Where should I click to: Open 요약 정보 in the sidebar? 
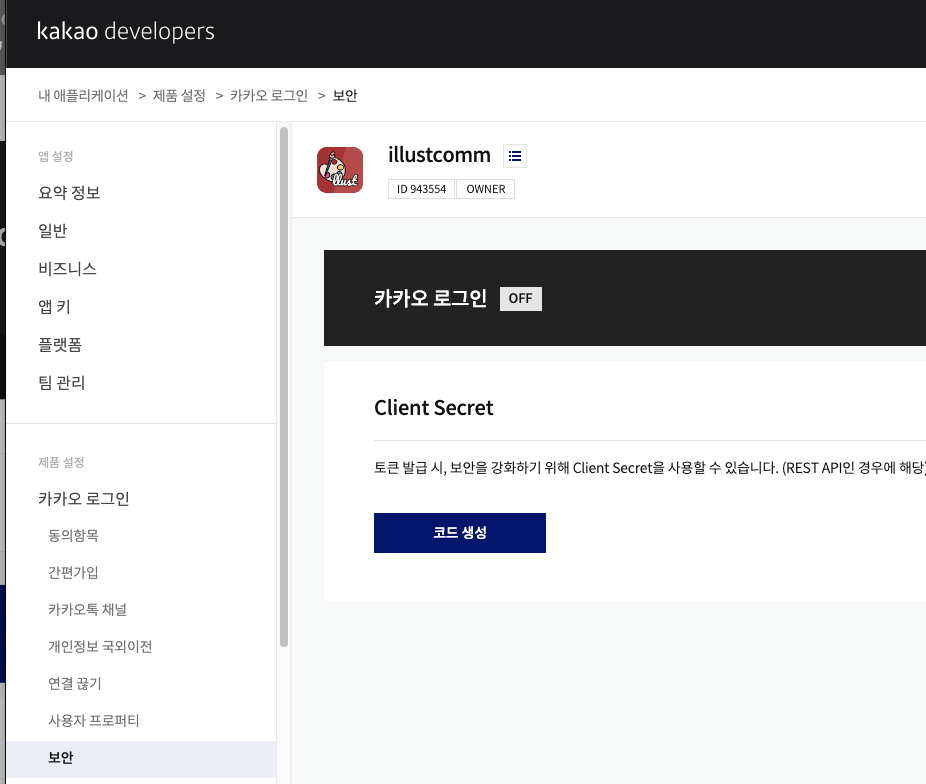pos(69,192)
